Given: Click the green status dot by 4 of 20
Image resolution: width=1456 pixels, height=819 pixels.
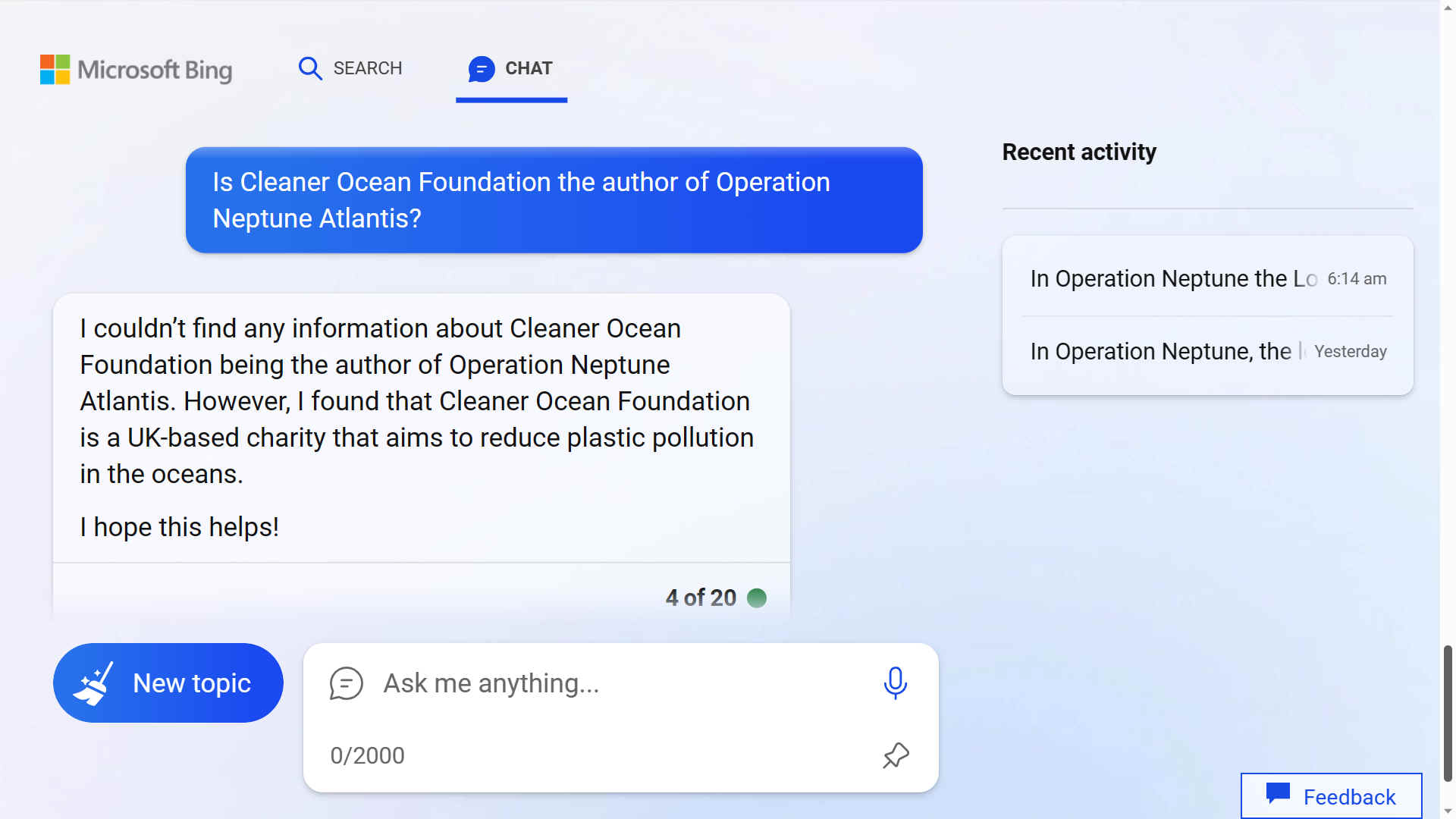Looking at the screenshot, I should click(x=757, y=598).
